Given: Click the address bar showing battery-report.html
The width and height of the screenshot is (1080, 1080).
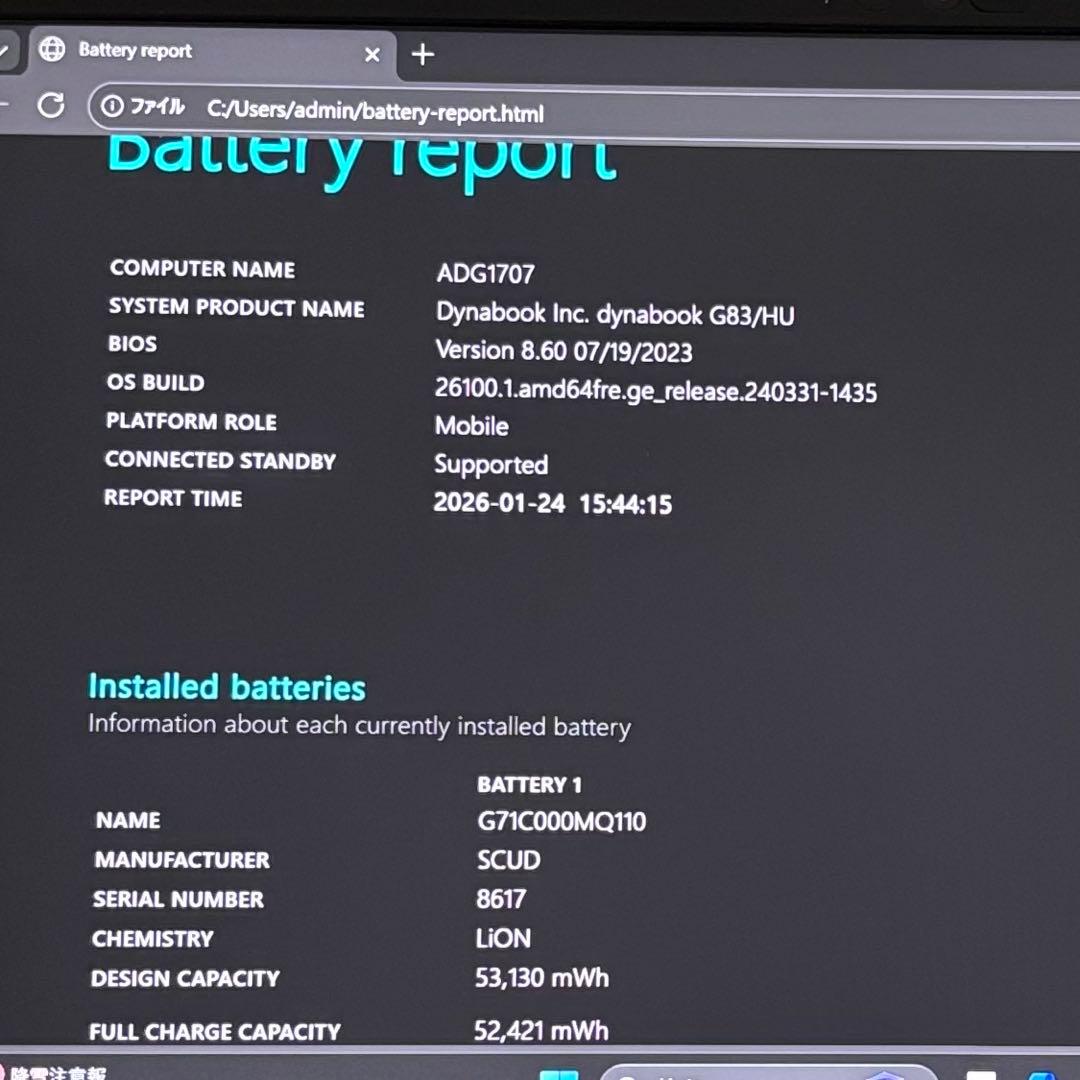Looking at the screenshot, I should pos(375,112).
